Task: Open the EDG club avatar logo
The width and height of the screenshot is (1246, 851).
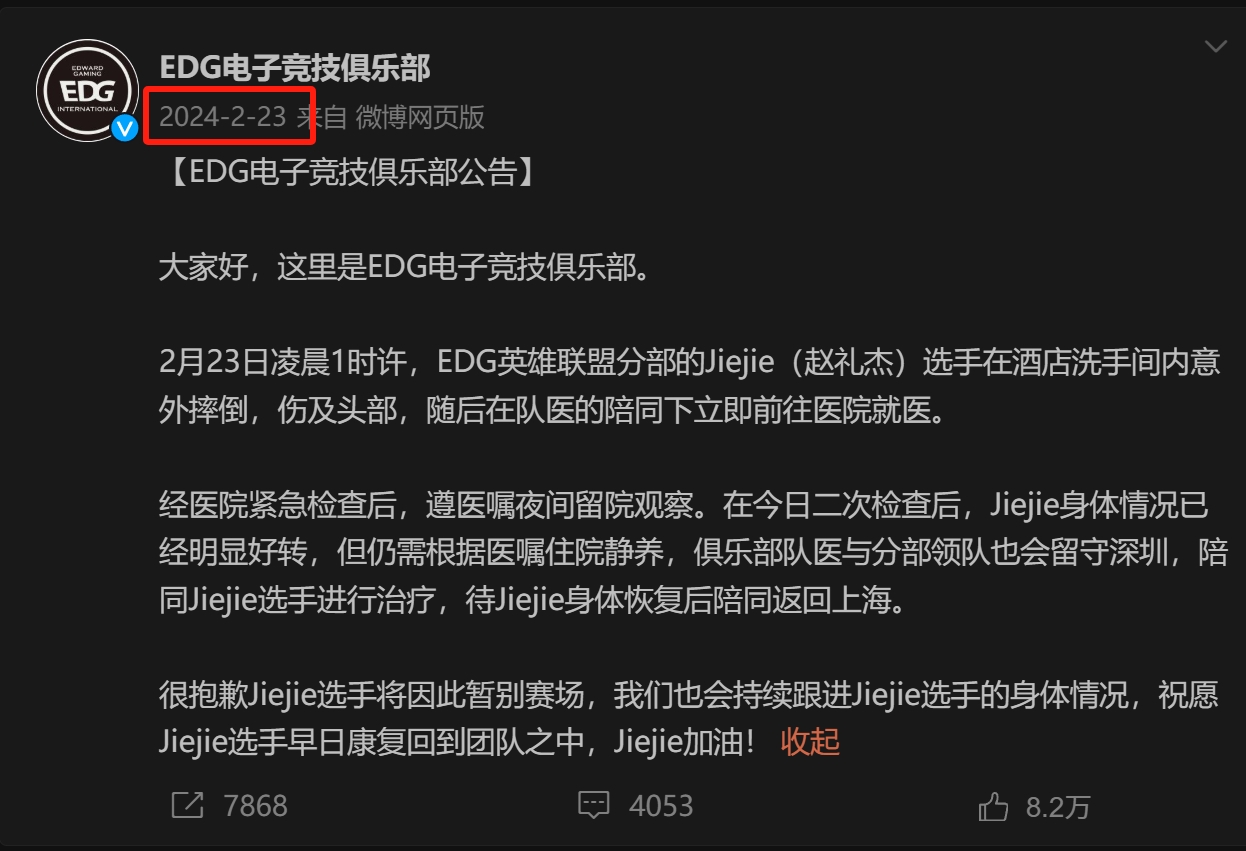Action: [87, 92]
